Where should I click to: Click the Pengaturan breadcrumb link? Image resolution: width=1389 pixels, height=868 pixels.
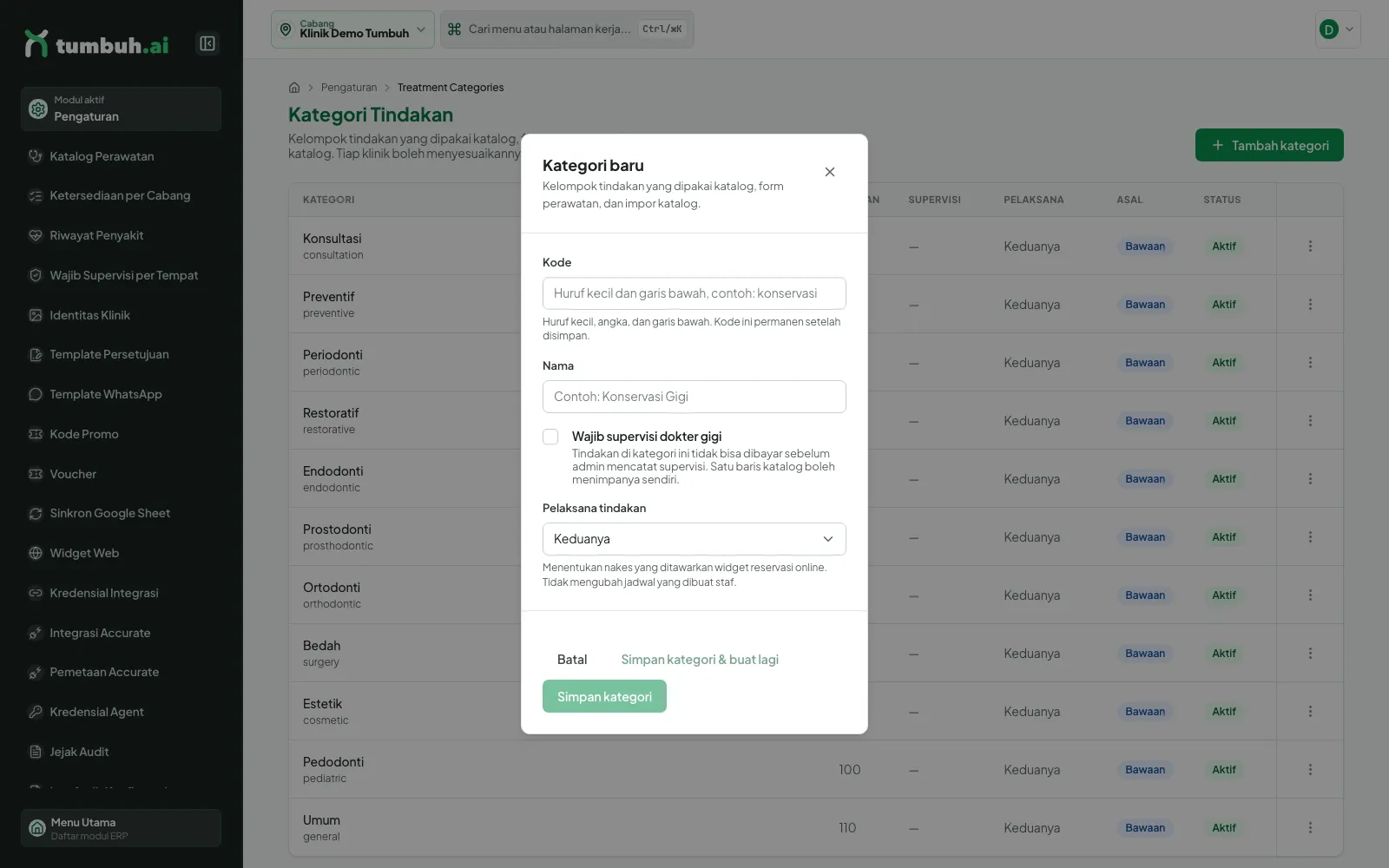(x=349, y=88)
